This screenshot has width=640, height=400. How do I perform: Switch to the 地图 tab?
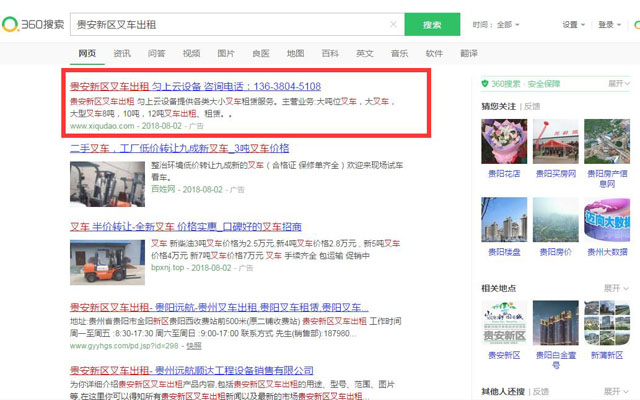pyautogui.click(x=296, y=53)
